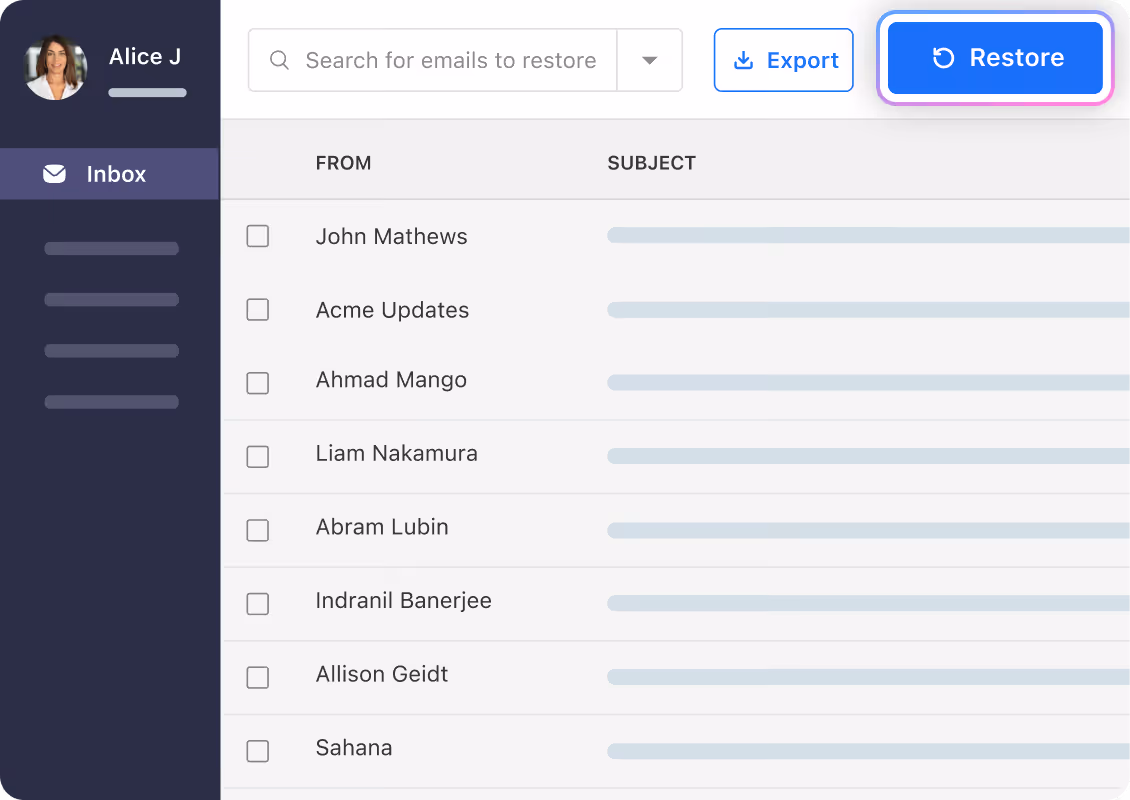1130x800 pixels.
Task: Select sender name Sahana
Action: [354, 747]
